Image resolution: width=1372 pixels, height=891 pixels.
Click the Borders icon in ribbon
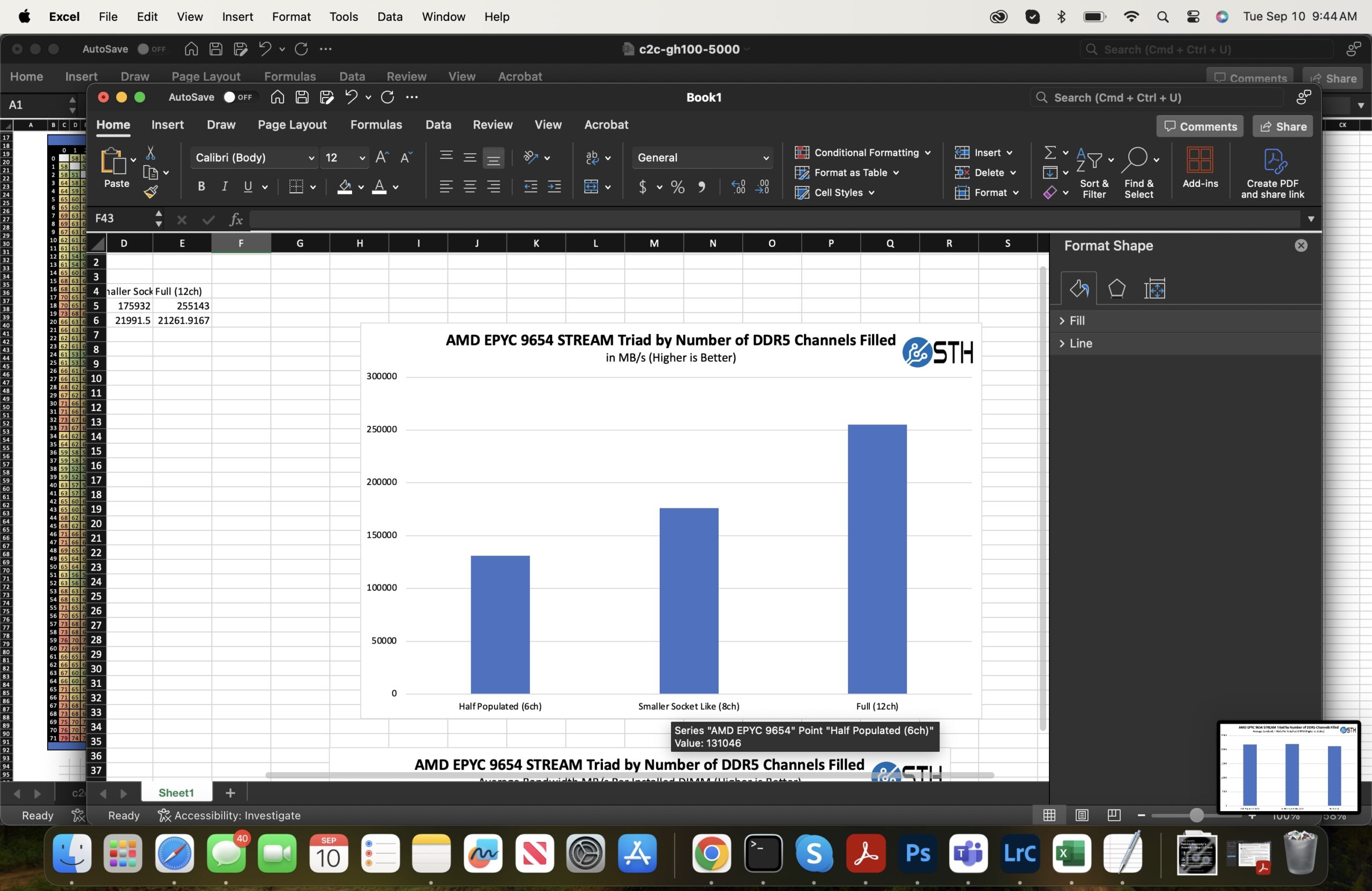tap(296, 187)
